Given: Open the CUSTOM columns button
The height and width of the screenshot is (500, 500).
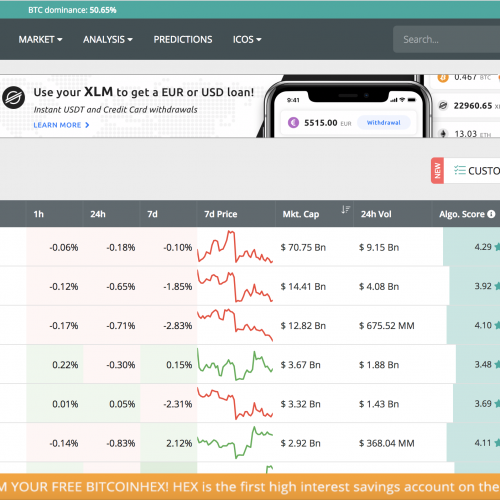Looking at the screenshot, I should click(x=472, y=171).
